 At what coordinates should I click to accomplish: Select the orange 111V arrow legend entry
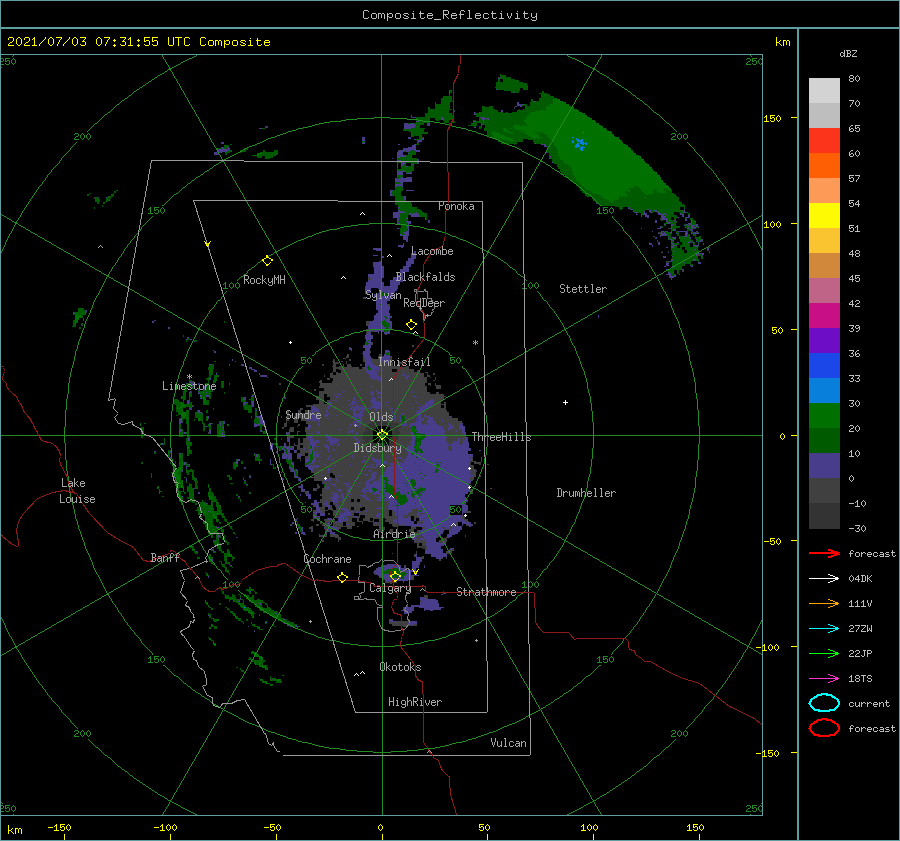point(824,603)
